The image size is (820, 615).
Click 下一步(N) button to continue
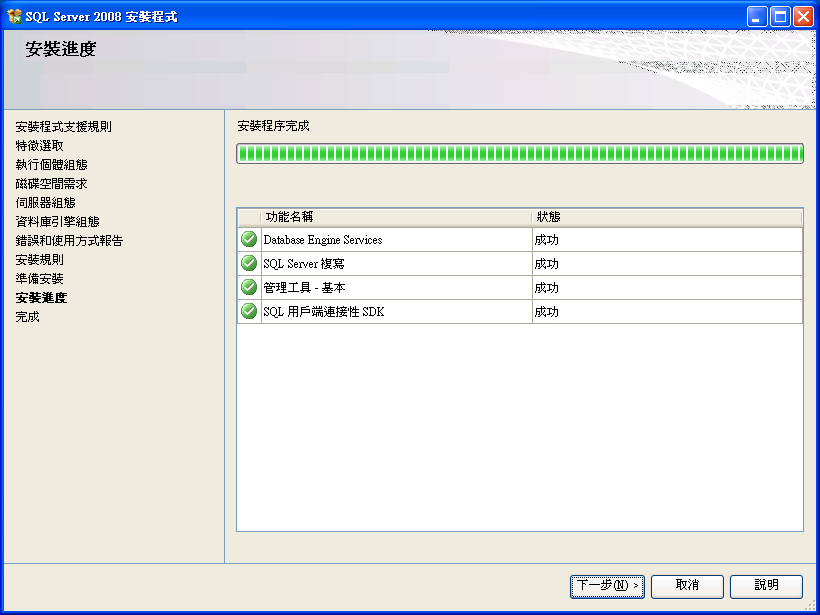pos(607,586)
